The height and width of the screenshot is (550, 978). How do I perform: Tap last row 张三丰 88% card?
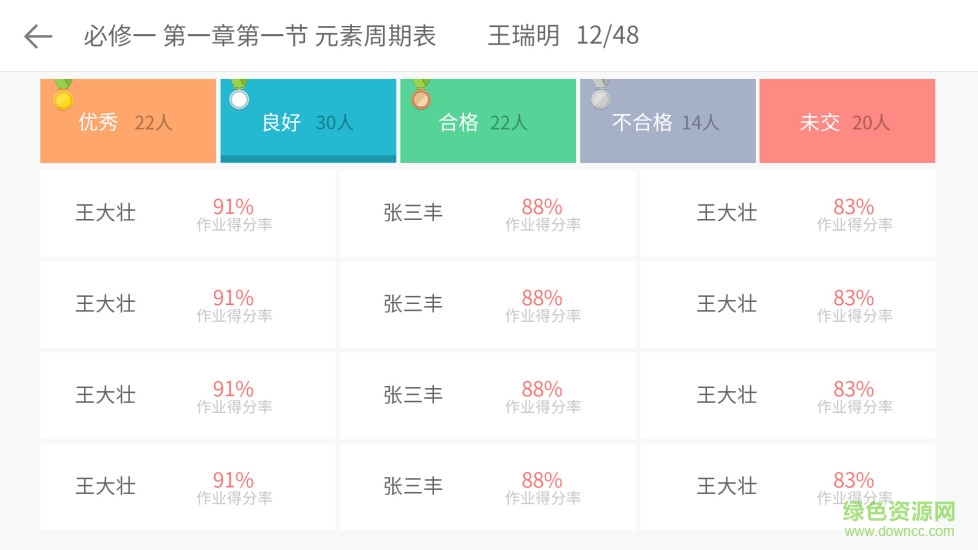click(487, 486)
